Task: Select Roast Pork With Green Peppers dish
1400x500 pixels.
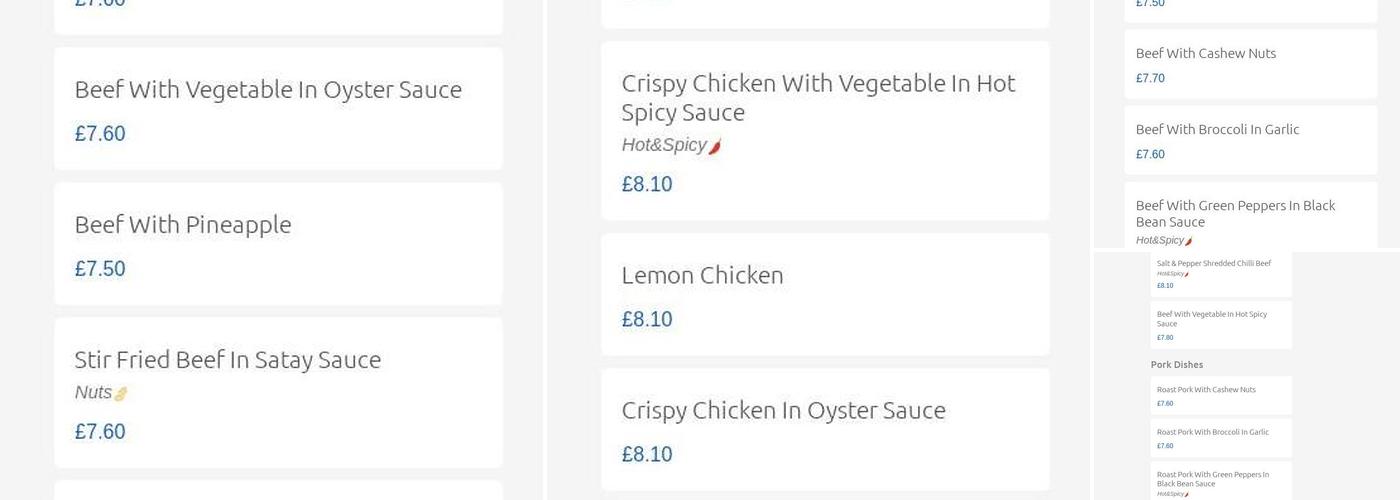Action: tap(1212, 478)
